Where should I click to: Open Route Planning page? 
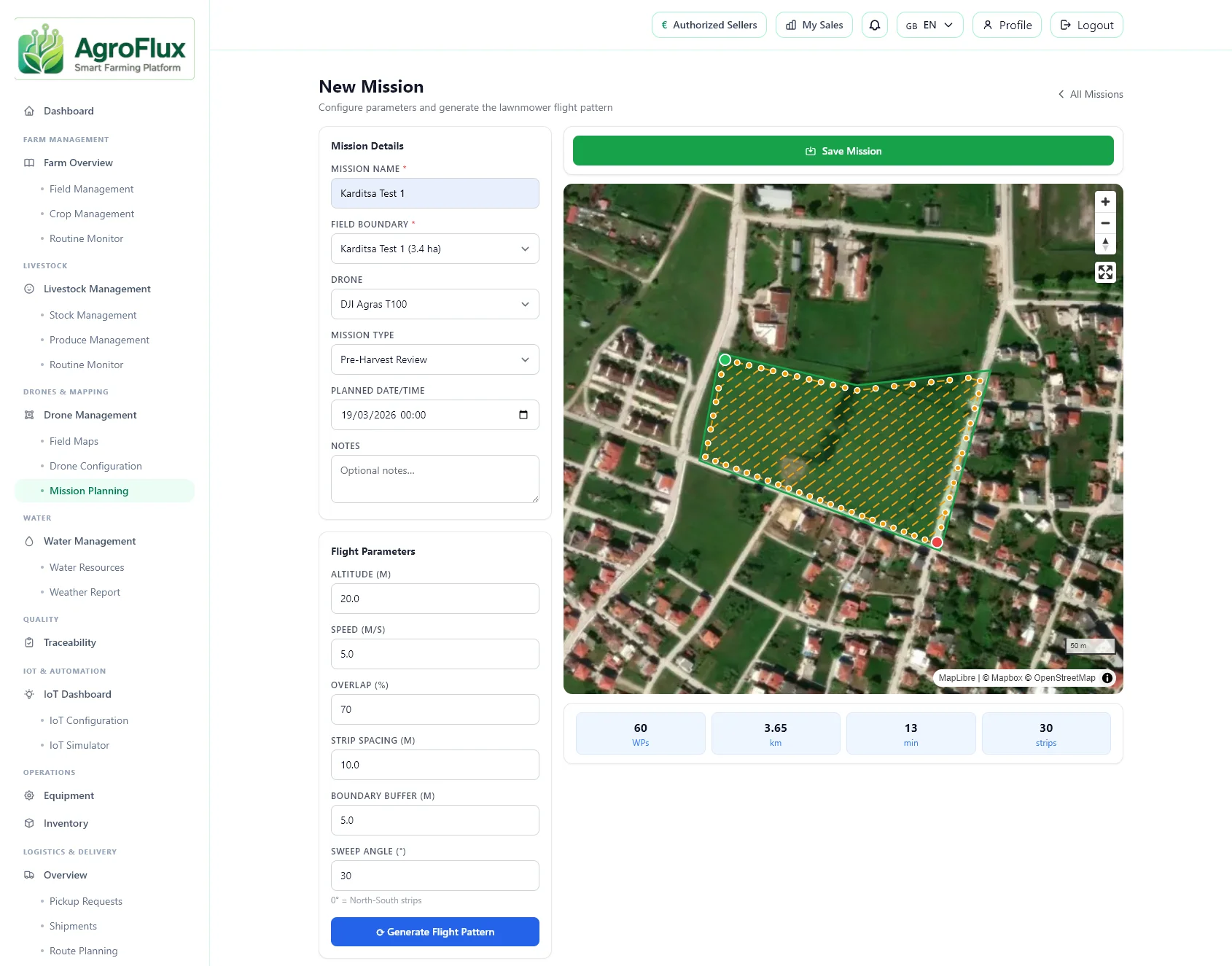[x=83, y=951]
